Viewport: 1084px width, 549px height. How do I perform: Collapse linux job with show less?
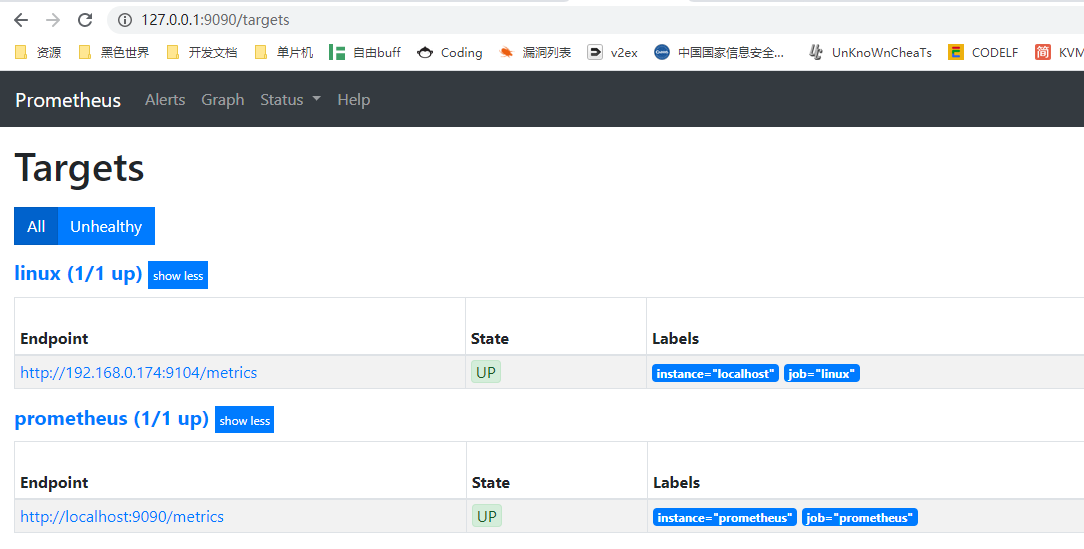(178, 276)
